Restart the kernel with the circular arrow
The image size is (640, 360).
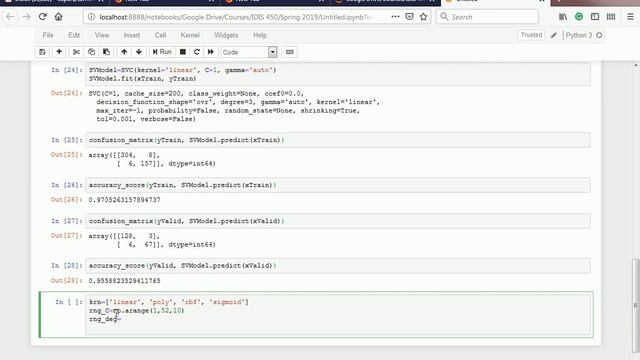coord(197,52)
